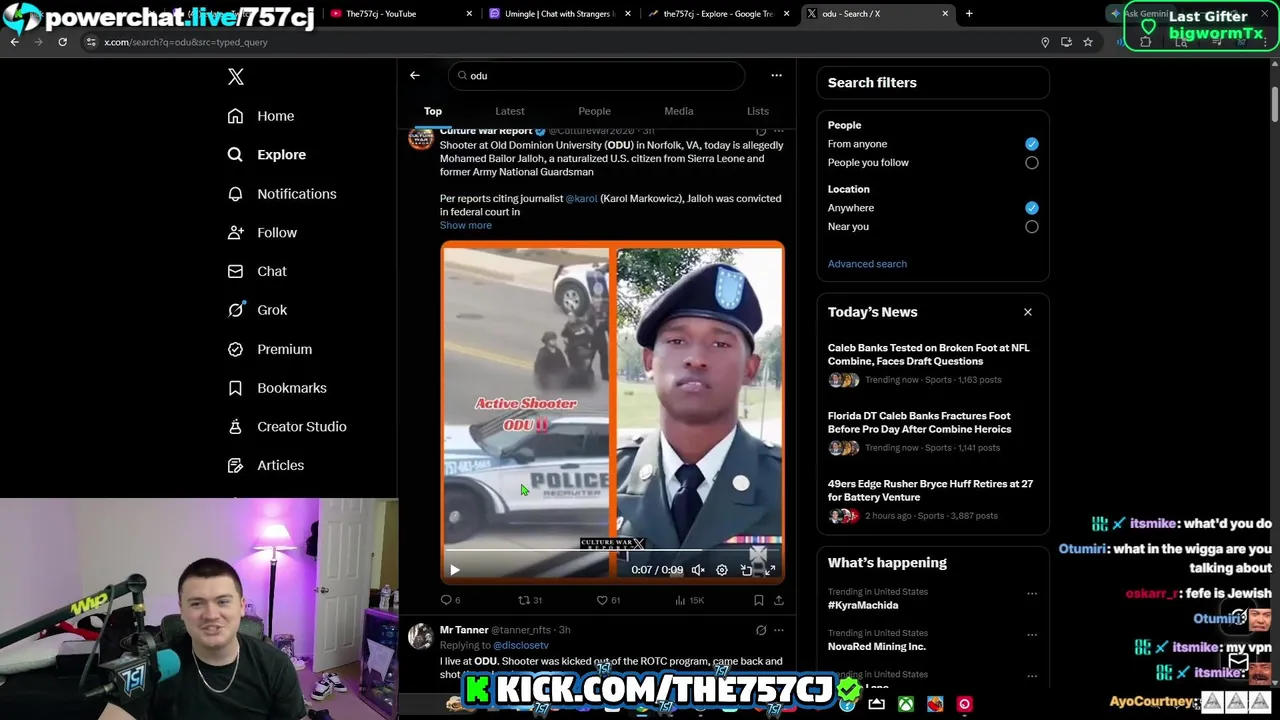Switch to the Latest tab
1280x720 pixels.
(x=510, y=111)
